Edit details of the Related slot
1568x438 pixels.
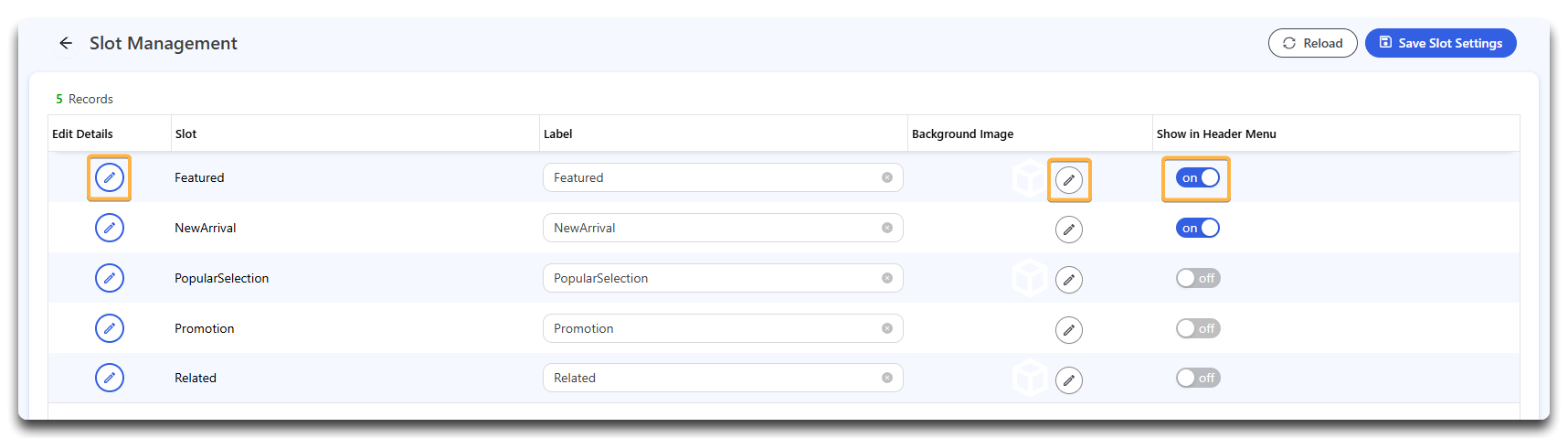(x=110, y=378)
